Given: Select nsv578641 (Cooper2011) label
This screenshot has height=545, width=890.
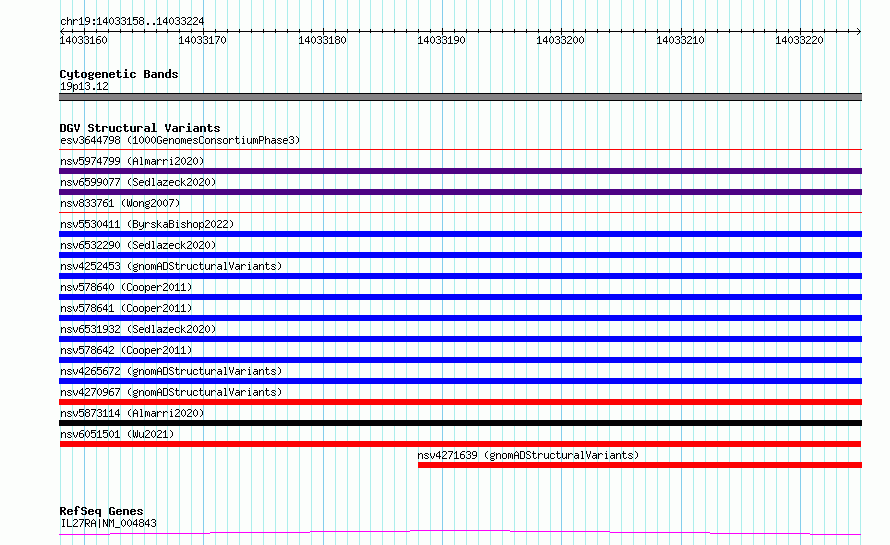Looking at the screenshot, I should pos(126,308).
